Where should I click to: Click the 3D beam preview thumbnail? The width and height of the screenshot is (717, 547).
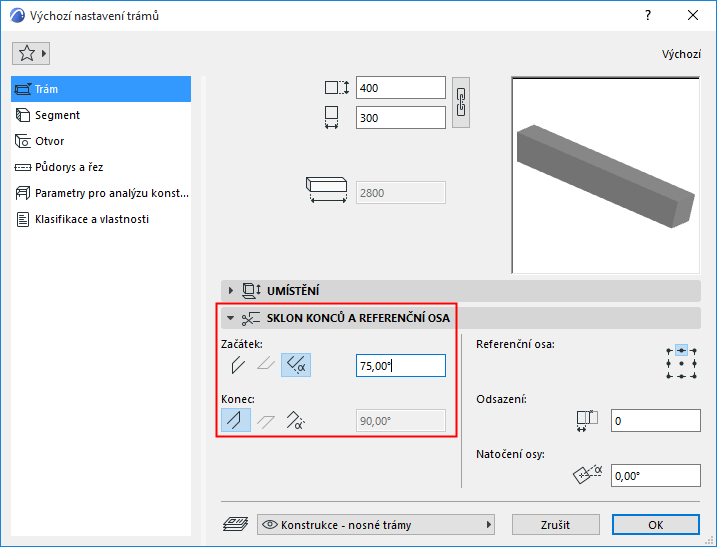coord(605,176)
